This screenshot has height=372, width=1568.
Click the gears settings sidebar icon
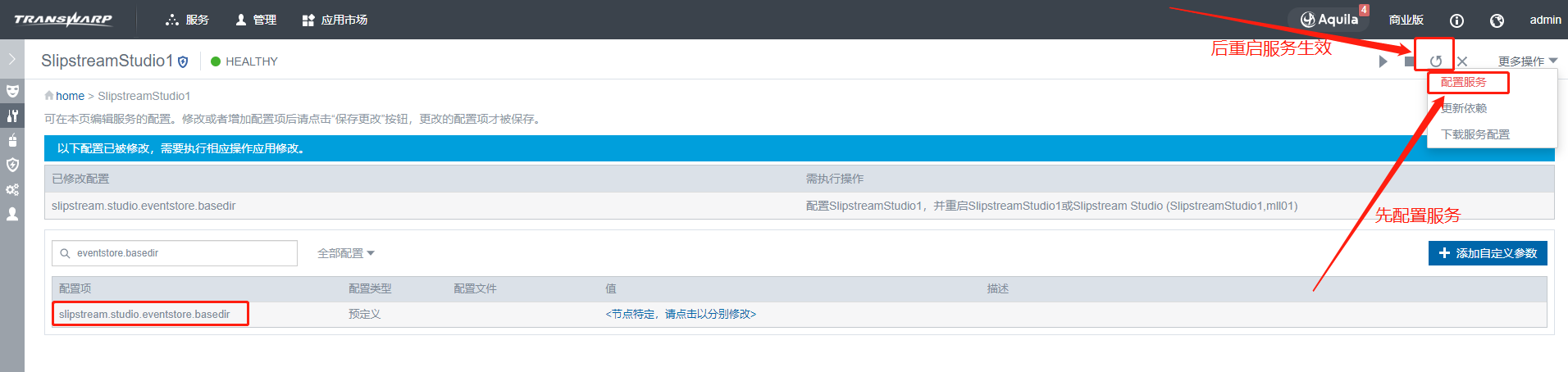[12, 189]
